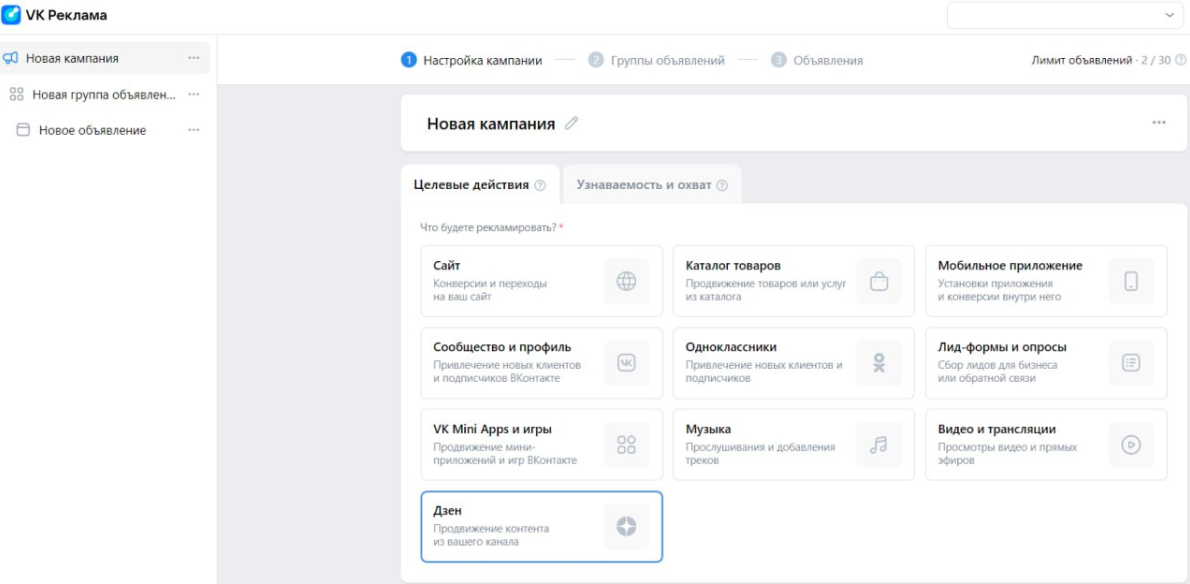Click the Одноклассники logo icon
Image resolution: width=1190 pixels, height=584 pixels.
click(879, 363)
